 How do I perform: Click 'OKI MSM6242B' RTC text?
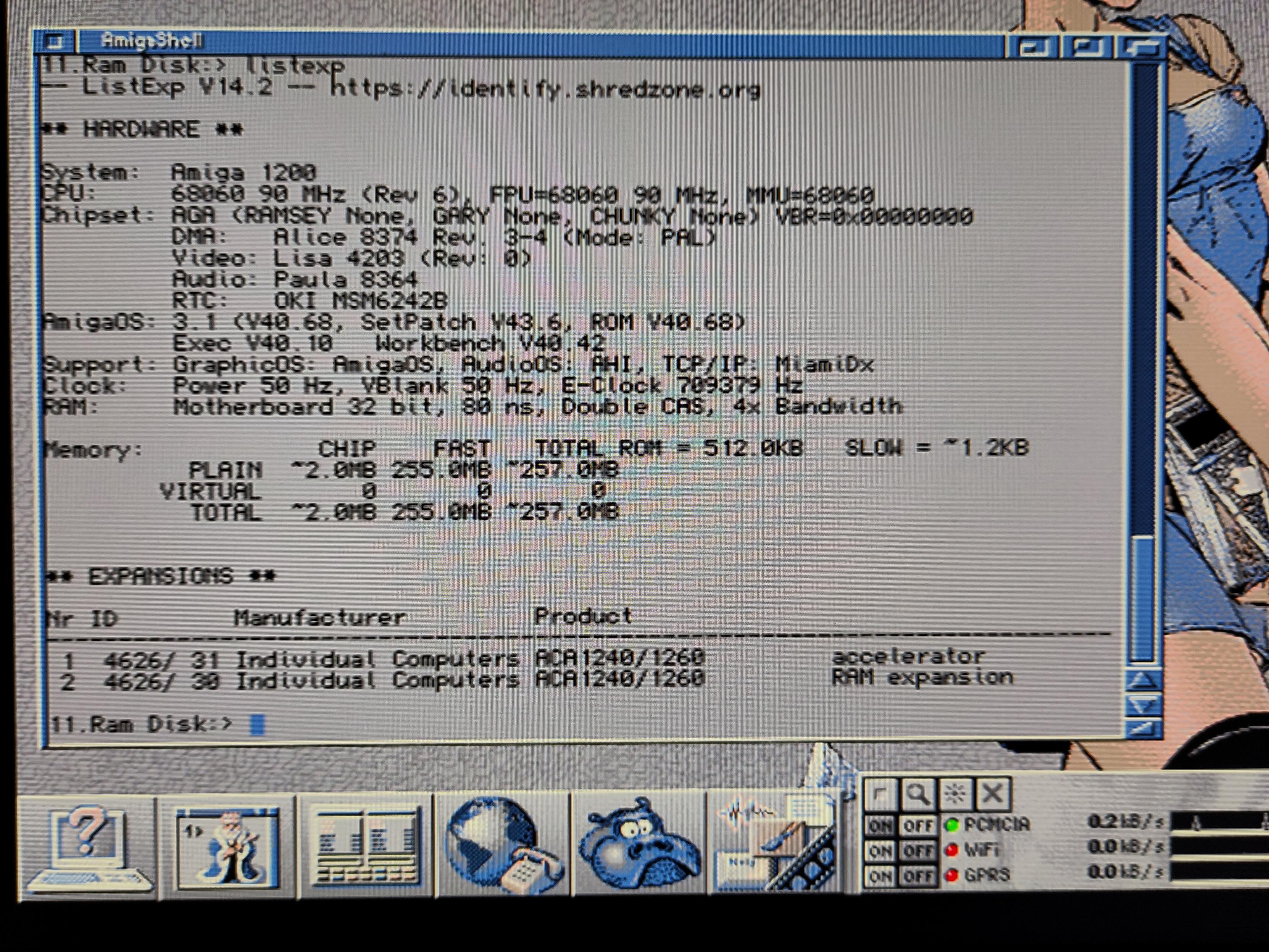tap(361, 301)
